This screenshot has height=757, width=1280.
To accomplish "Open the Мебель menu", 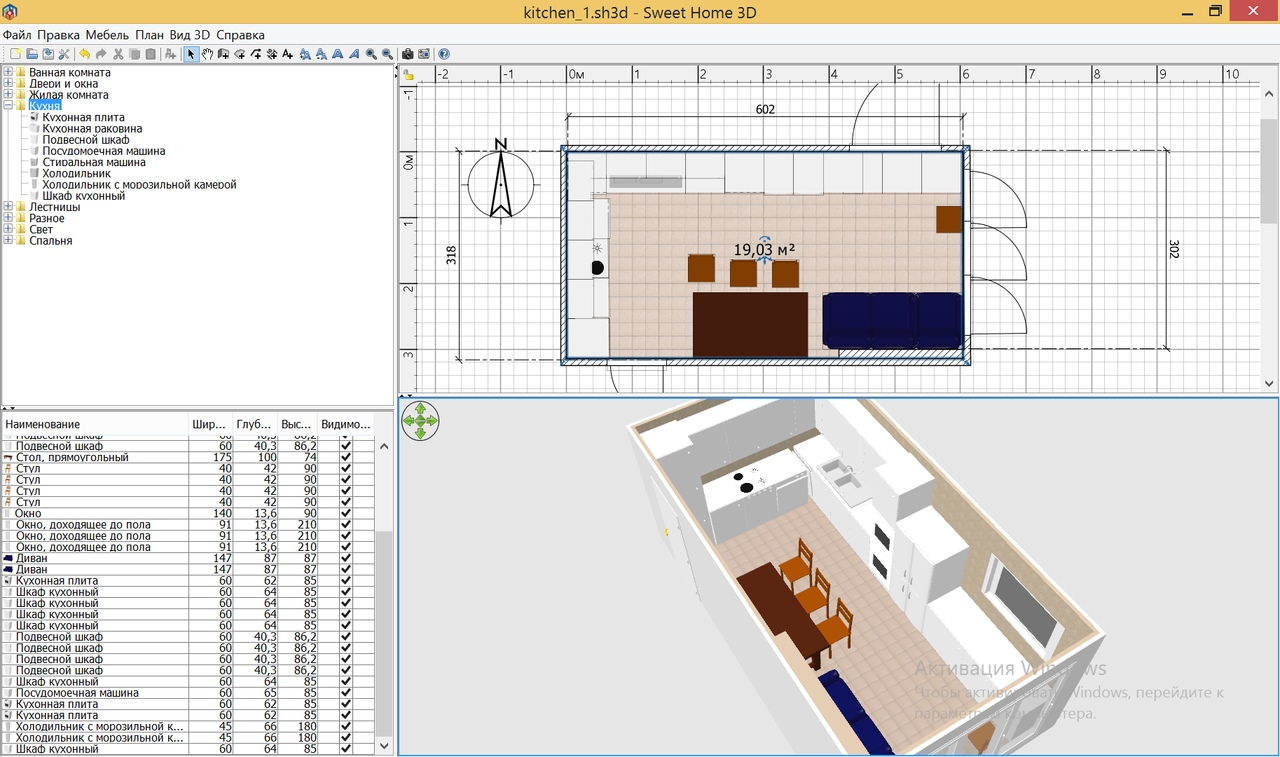I will click(107, 35).
